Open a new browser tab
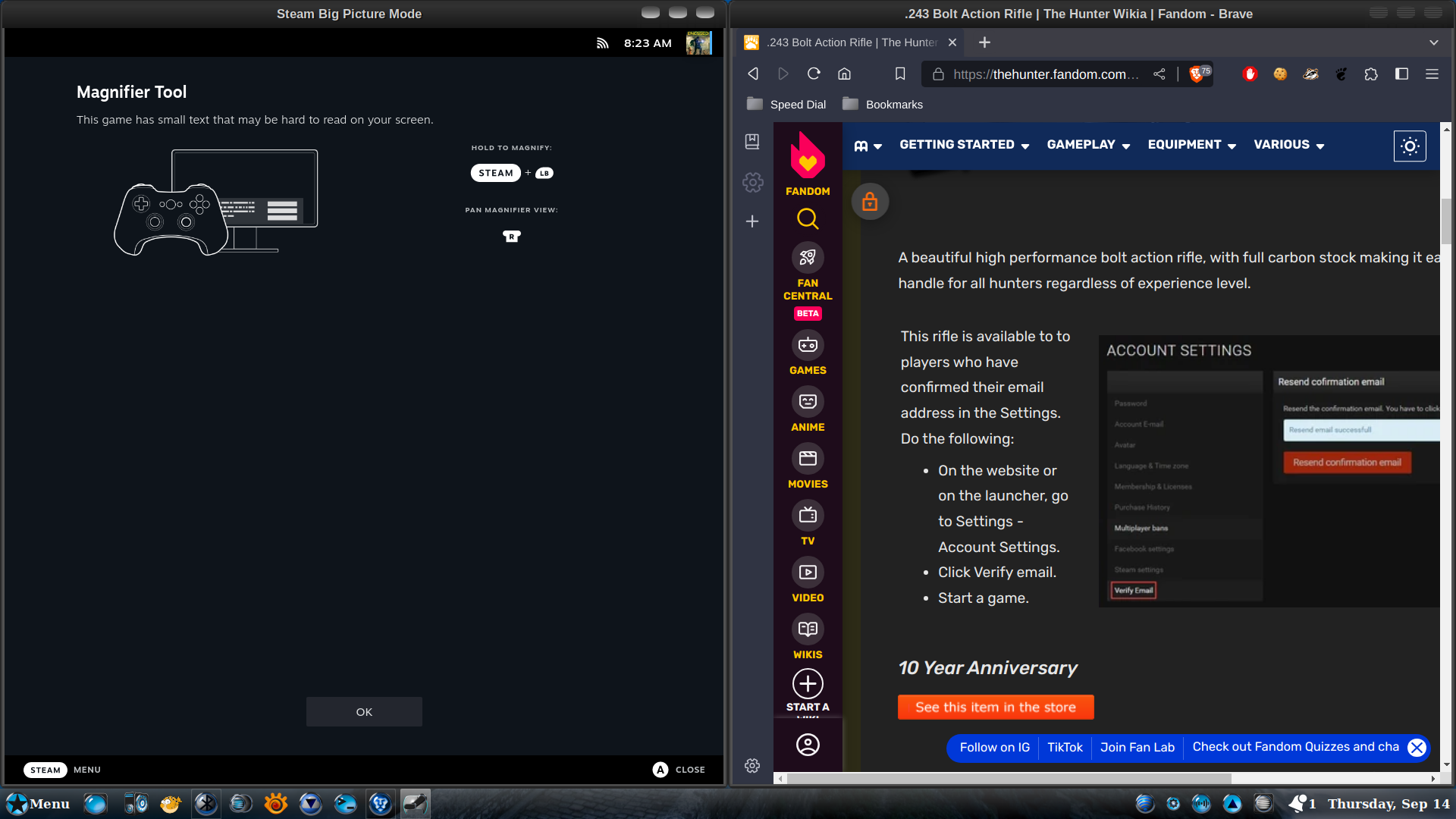 (984, 42)
